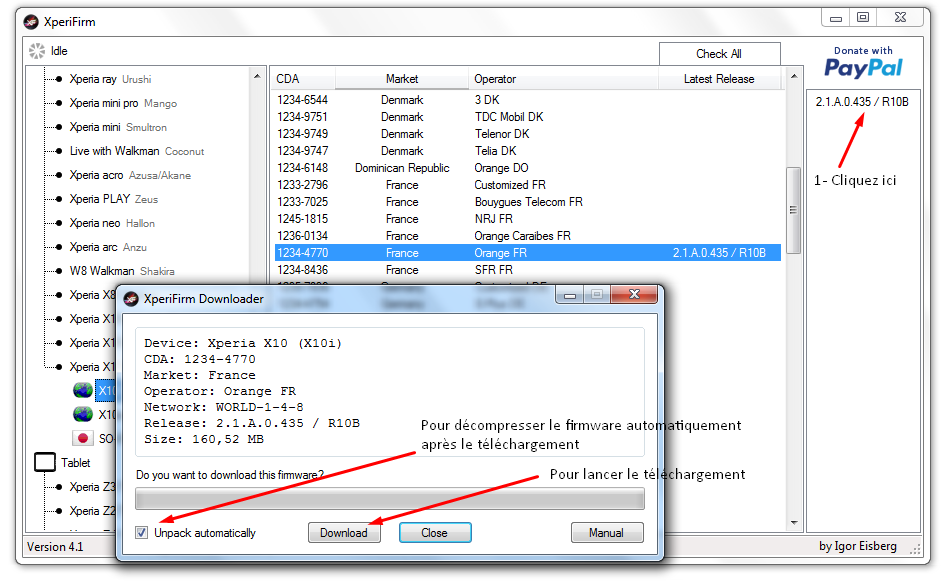Viewport: 946px width, 581px height.
Task: Click the globe icon of the selected X10 variant
Action: click(x=83, y=390)
